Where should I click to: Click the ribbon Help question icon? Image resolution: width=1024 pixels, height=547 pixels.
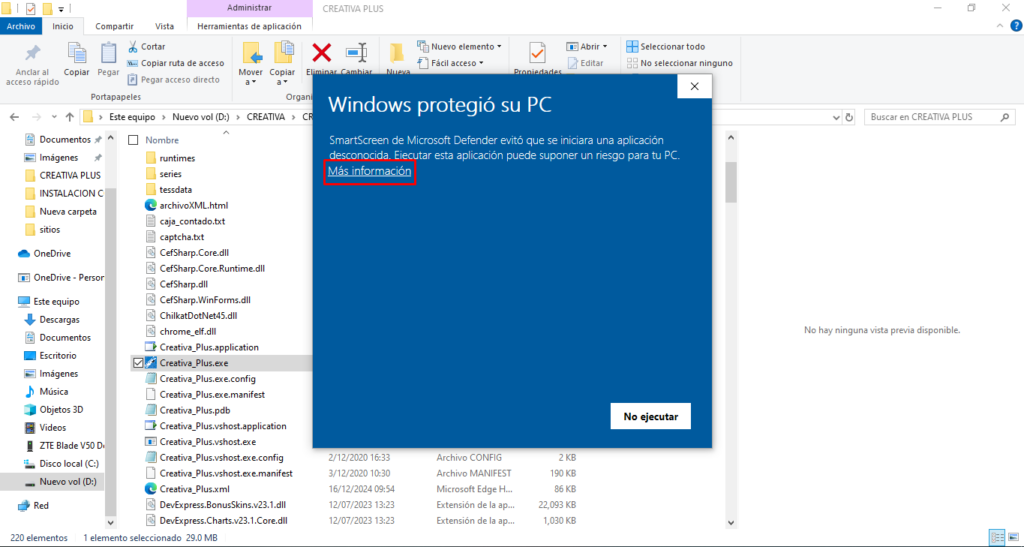[x=1016, y=26]
